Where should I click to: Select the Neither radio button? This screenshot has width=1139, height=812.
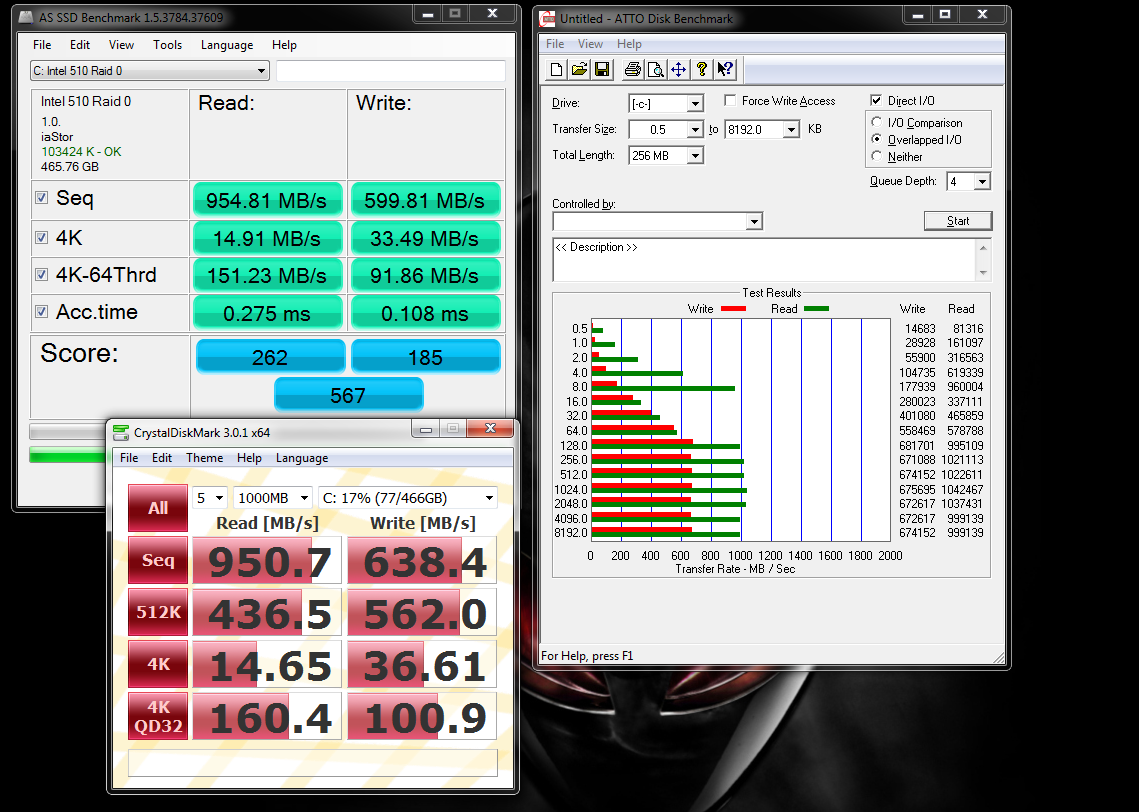877,155
